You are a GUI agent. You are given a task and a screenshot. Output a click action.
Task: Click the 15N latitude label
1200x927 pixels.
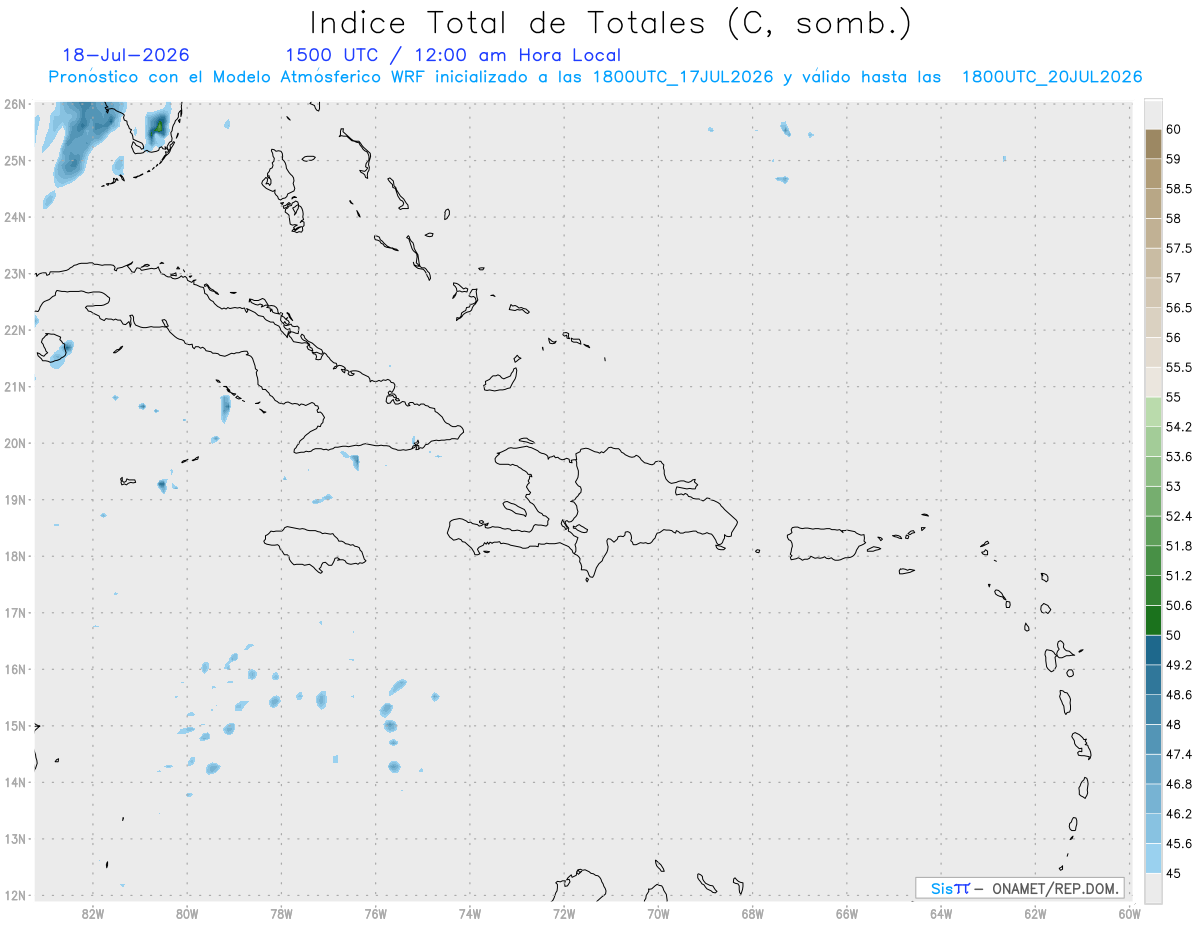click(15, 726)
